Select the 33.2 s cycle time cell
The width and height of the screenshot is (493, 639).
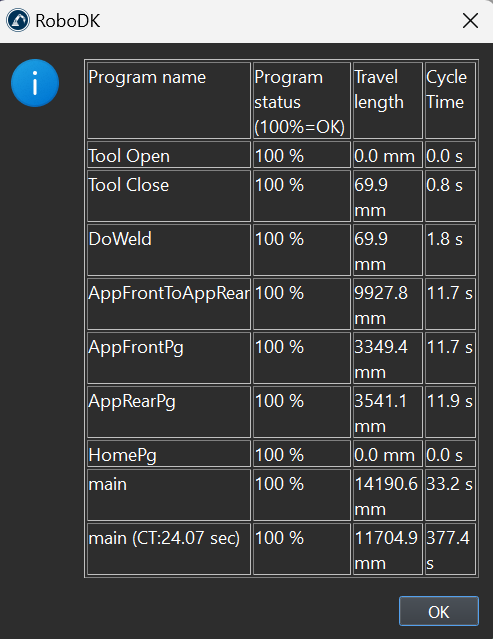pos(450,495)
